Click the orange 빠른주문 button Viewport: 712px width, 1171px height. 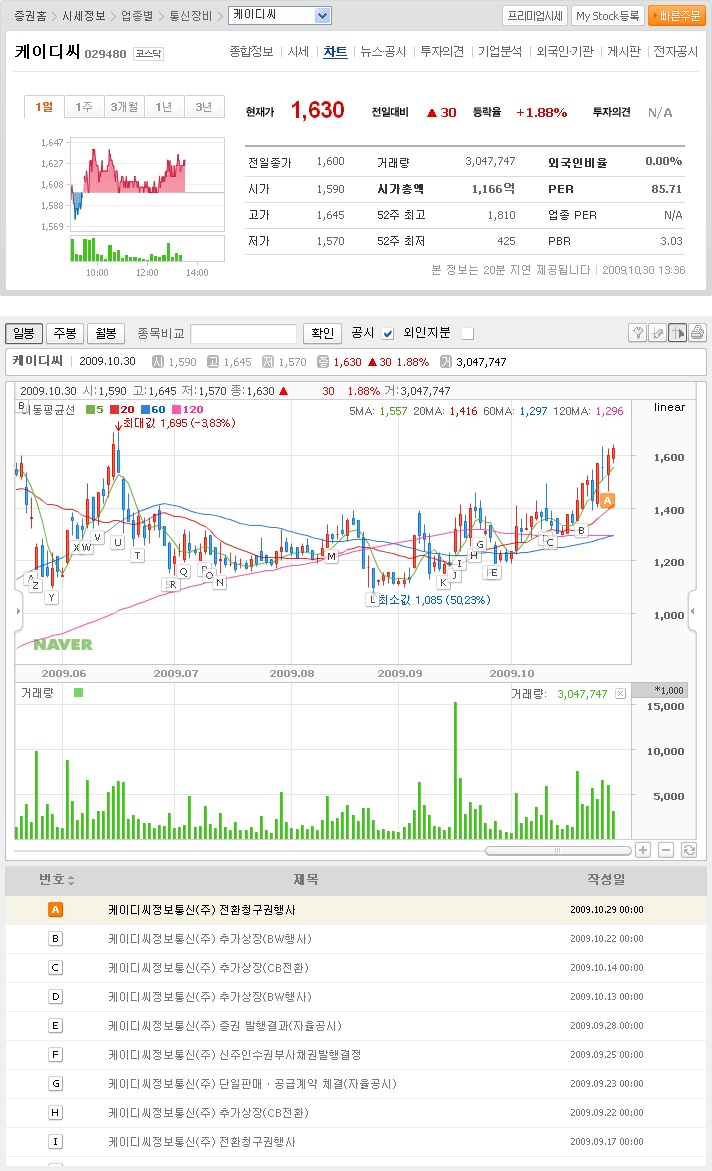click(677, 16)
